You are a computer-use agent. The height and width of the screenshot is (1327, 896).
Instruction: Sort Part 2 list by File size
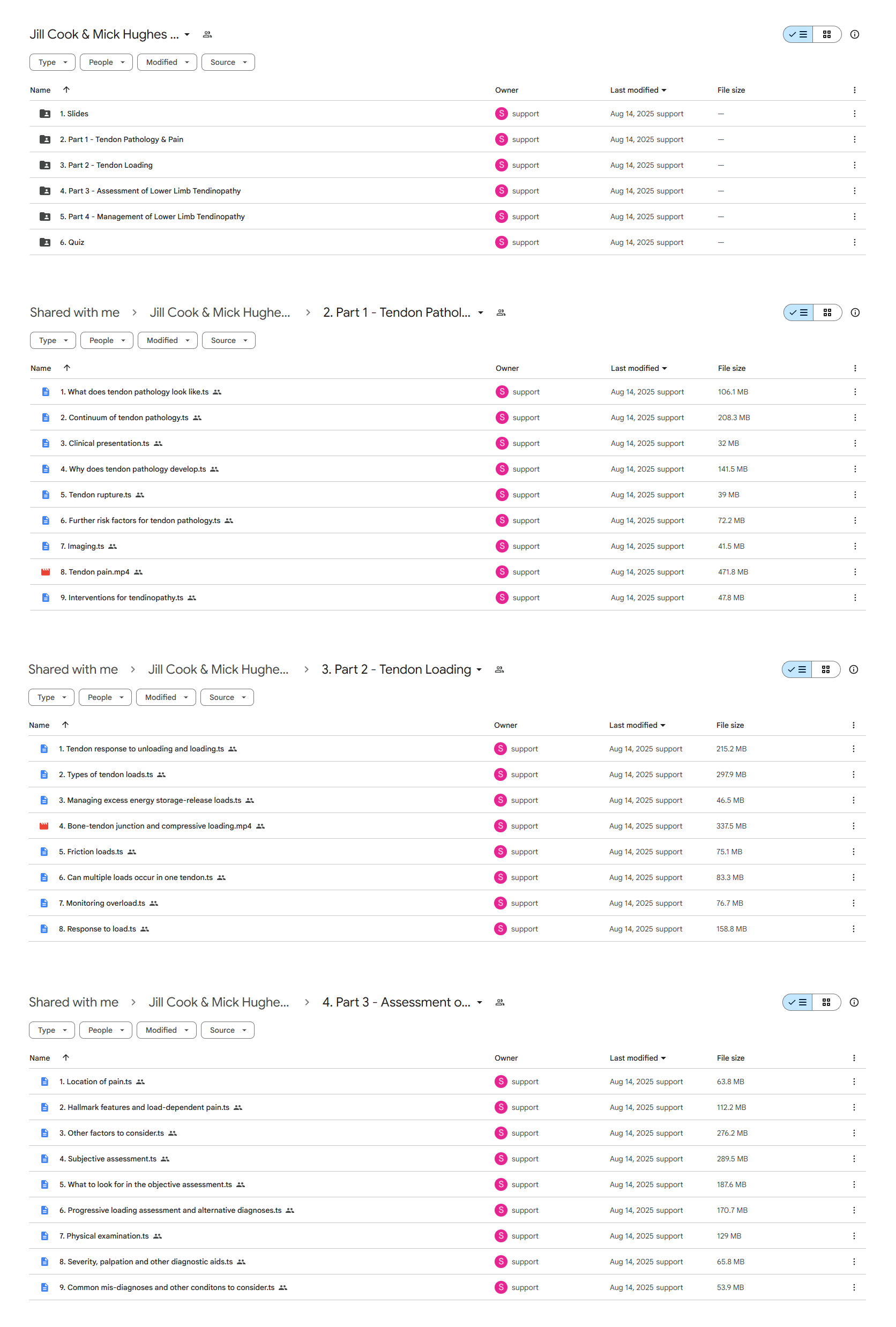pos(730,725)
